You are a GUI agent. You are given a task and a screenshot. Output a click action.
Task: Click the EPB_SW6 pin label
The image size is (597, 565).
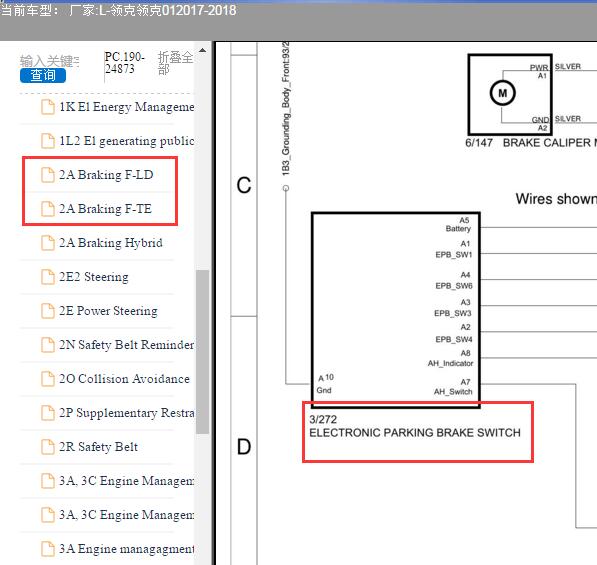[454, 286]
